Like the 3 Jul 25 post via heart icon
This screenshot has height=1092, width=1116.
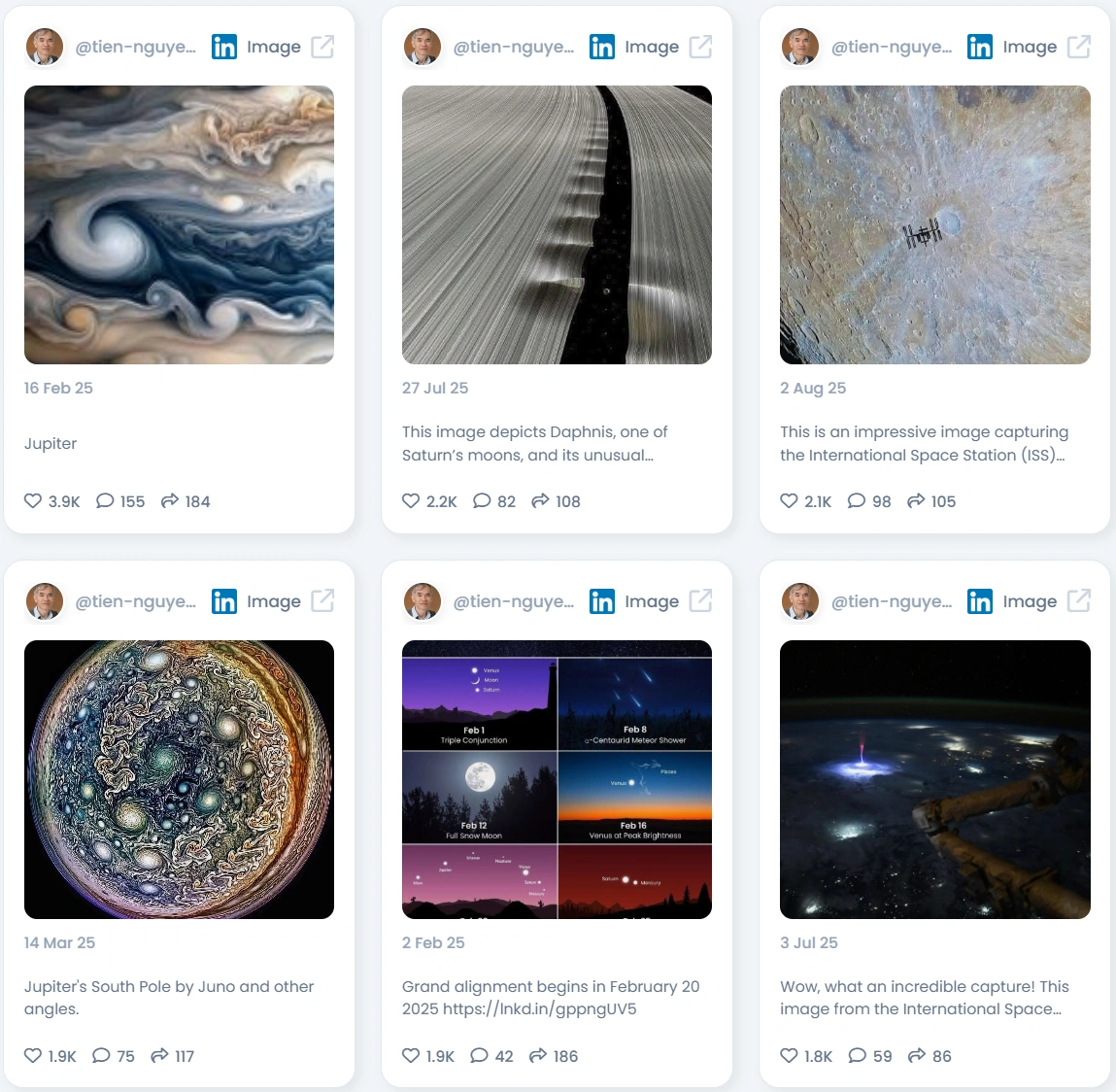[x=789, y=1055]
